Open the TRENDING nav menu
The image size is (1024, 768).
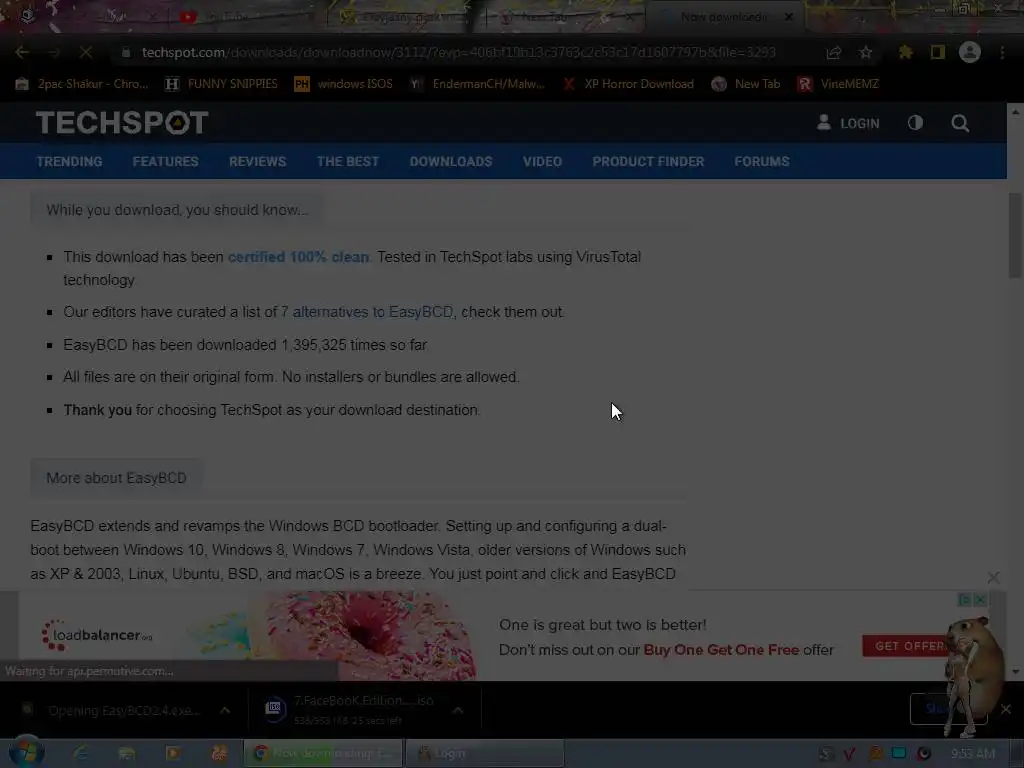[x=69, y=161]
